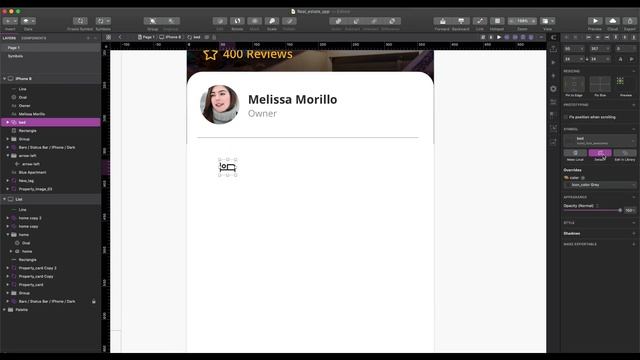Click the opacity value field
This screenshot has height=360, width=640.
click(630, 210)
